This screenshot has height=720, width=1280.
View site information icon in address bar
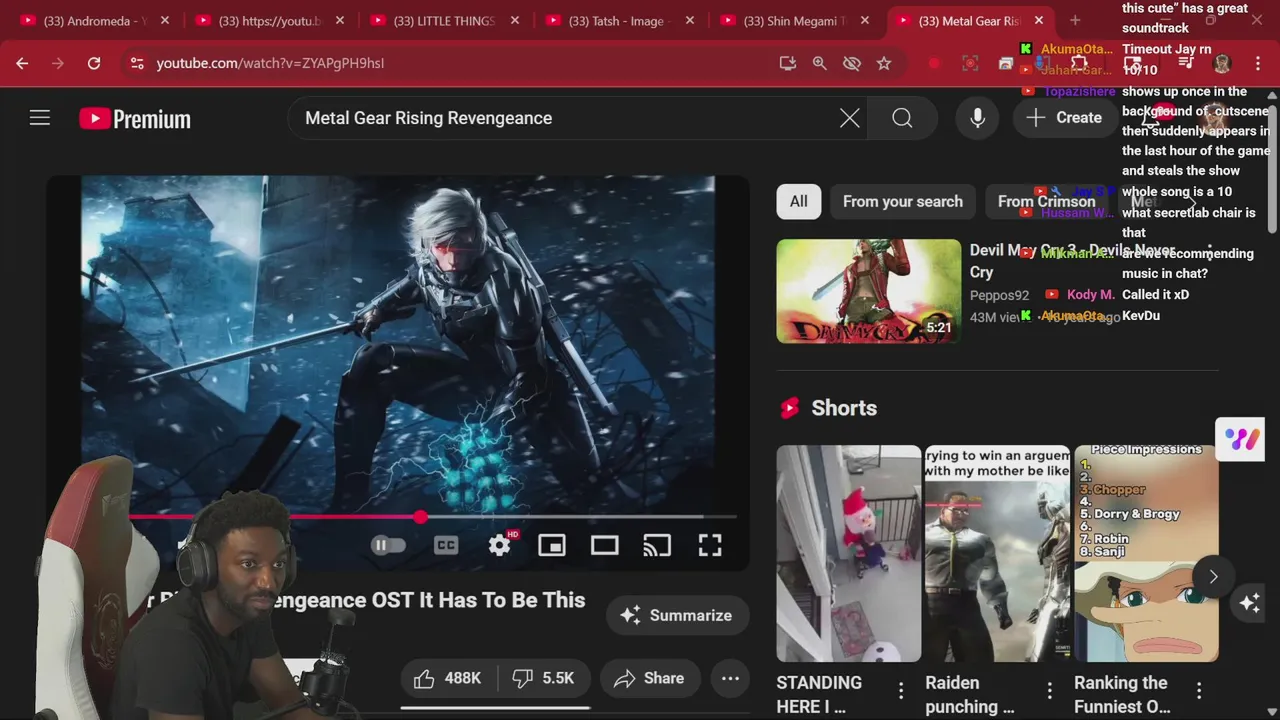137,63
